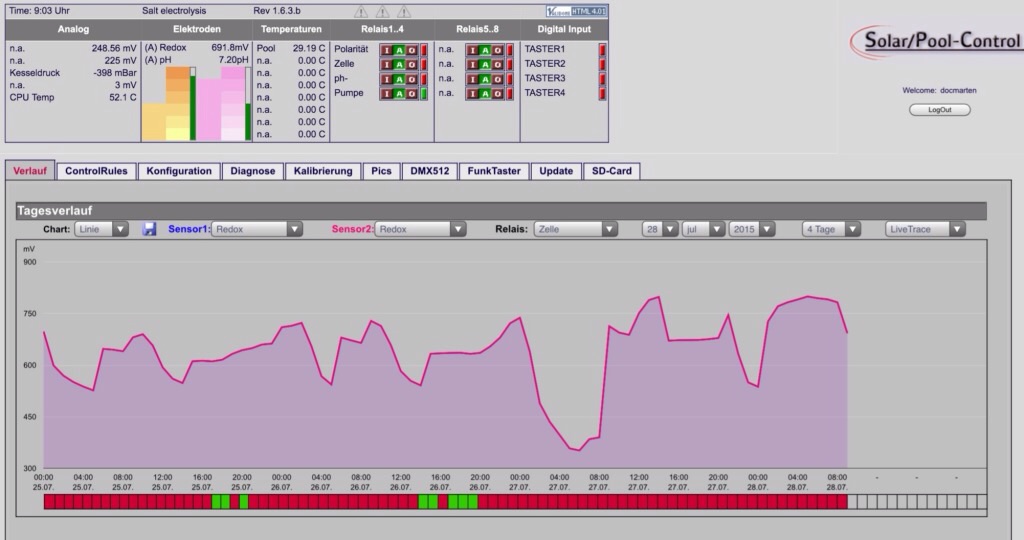Viewport: 1024px width, 540px height.
Task: Click the x-axis label 12:00 27.07.
Action: point(639,483)
